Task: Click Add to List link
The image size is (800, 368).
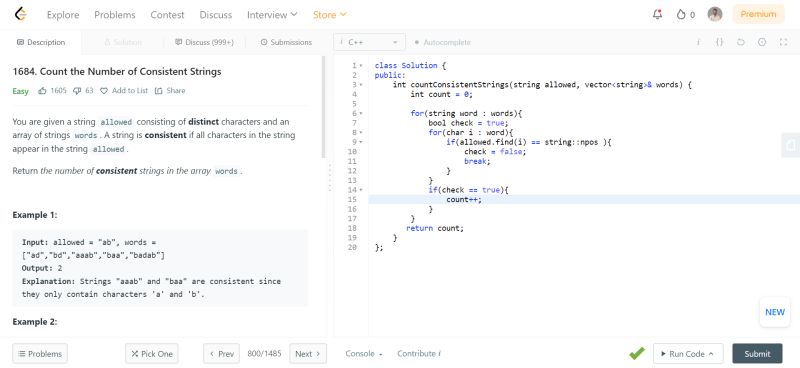Action: coord(130,91)
